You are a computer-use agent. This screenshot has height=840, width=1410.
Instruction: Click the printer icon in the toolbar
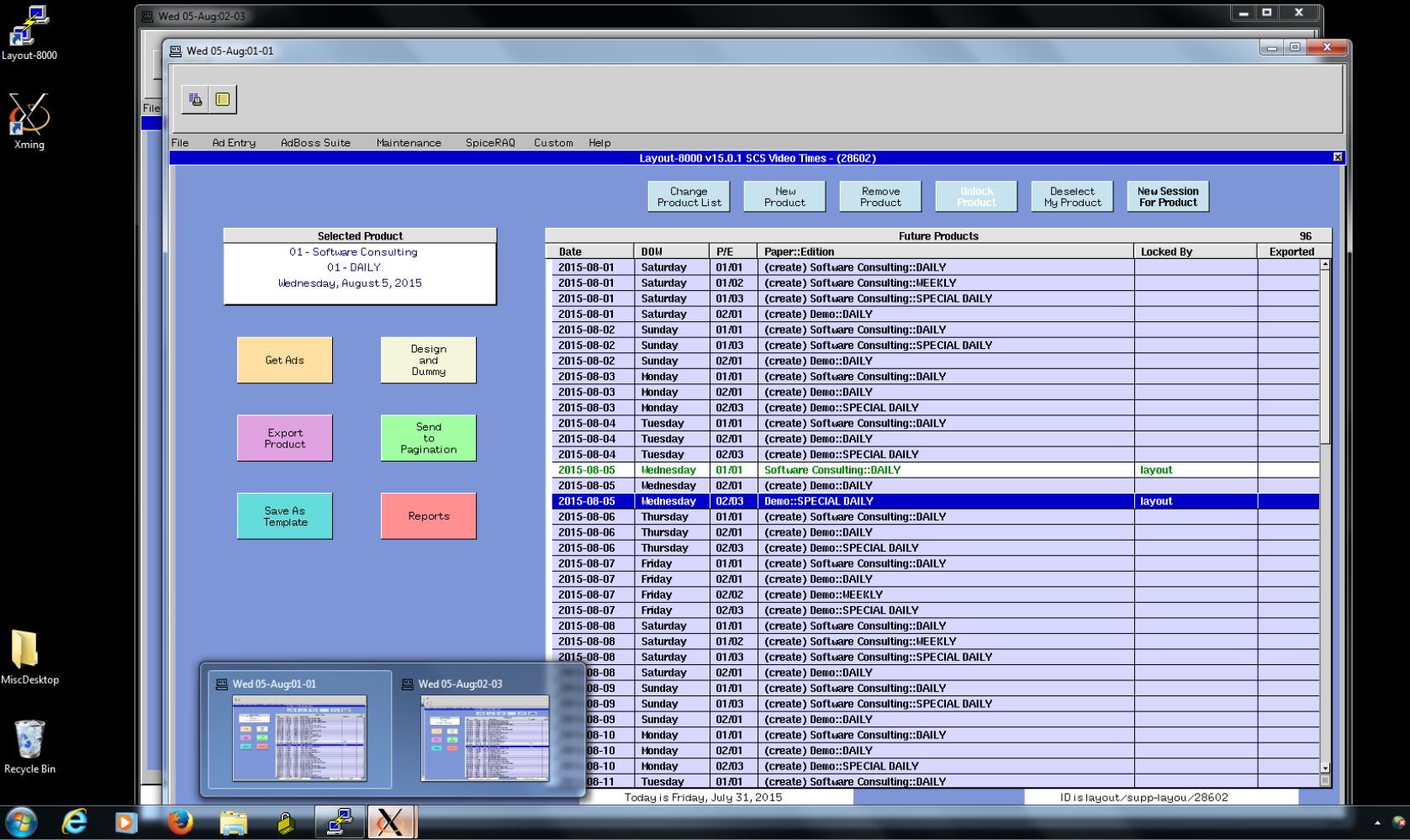pyautogui.click(x=196, y=99)
